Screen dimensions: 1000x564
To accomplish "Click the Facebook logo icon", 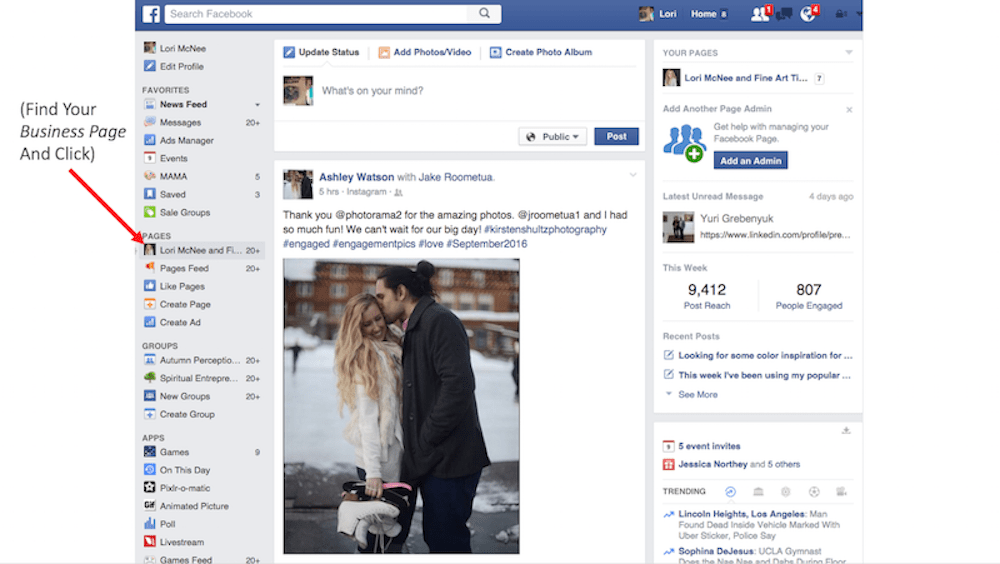I will 151,13.
